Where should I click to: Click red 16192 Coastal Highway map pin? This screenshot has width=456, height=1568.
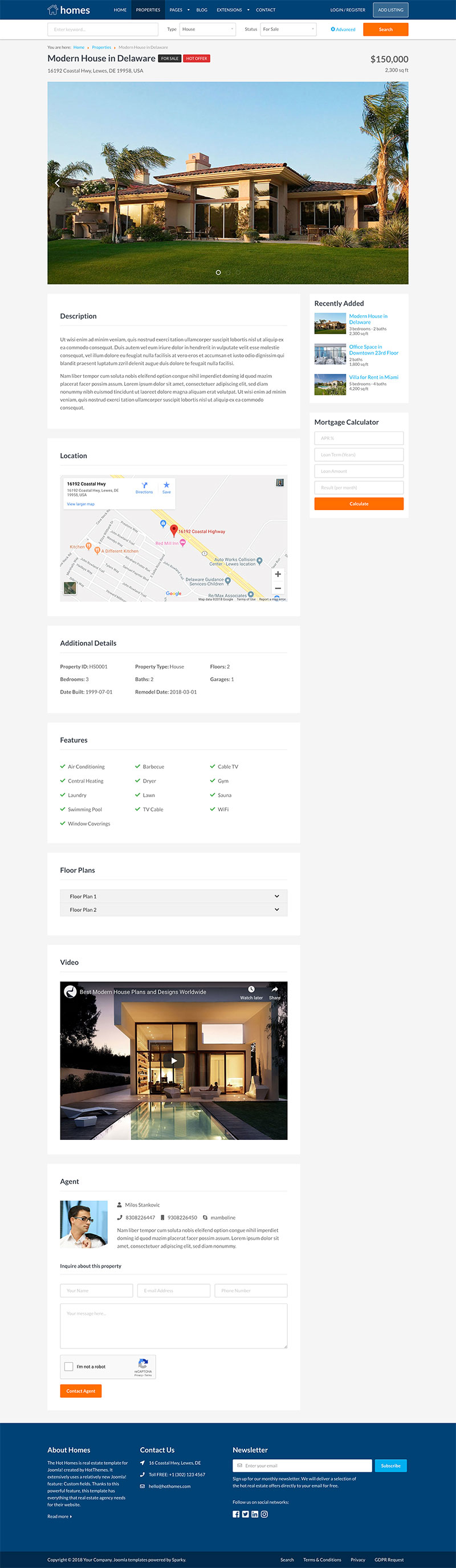point(173,531)
